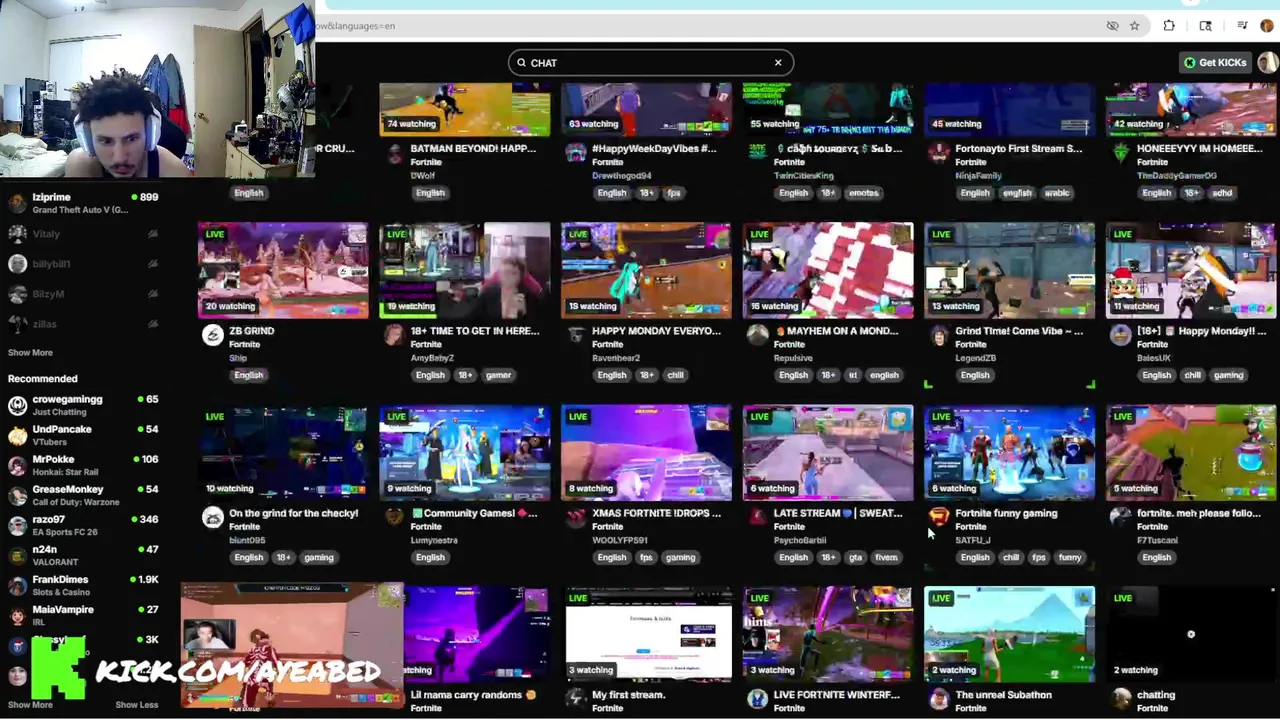Image resolution: width=1280 pixels, height=720 pixels.
Task: Open BATMAN BEYOND! HAPP... stream title
Action: [473, 149]
